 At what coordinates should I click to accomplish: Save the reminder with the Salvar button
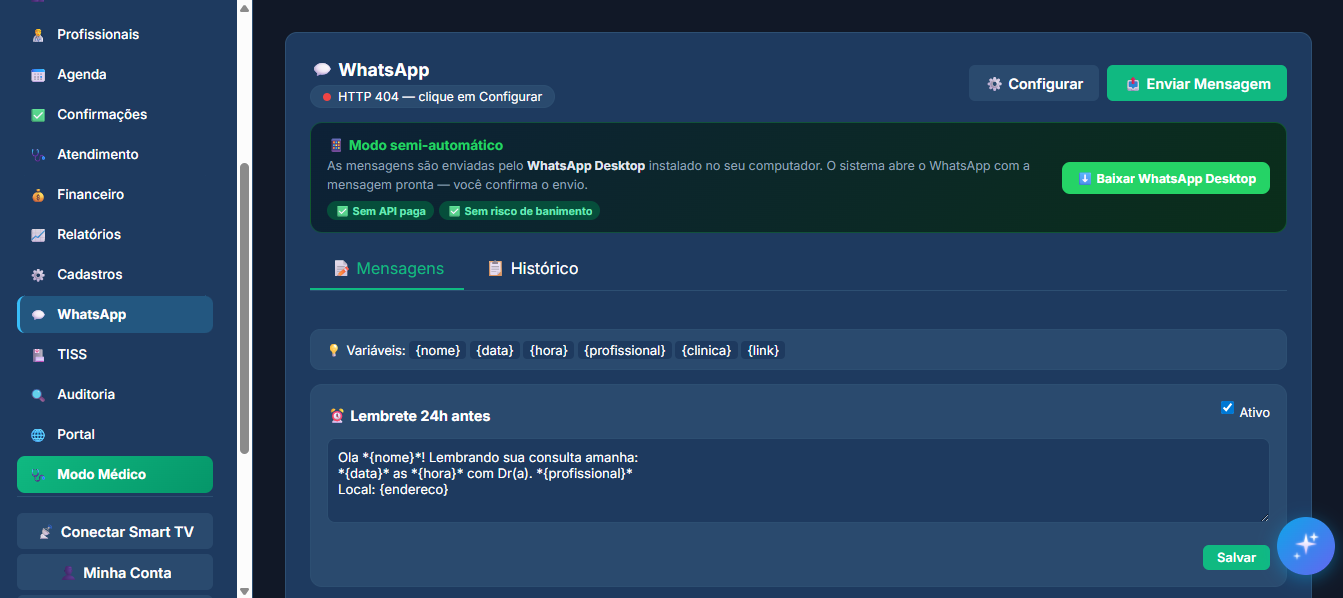click(1235, 557)
